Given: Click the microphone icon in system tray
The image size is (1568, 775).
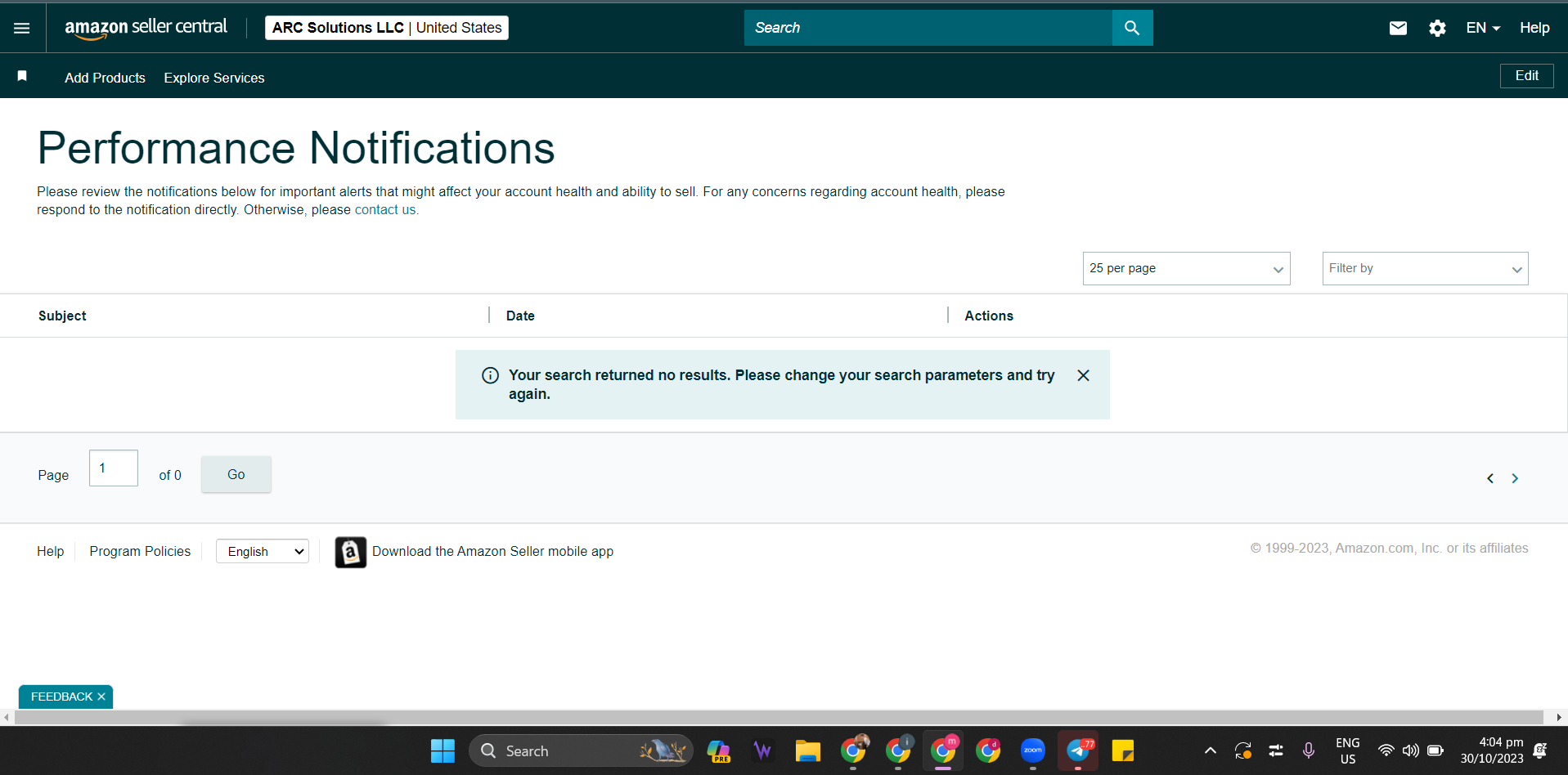Looking at the screenshot, I should [1309, 750].
